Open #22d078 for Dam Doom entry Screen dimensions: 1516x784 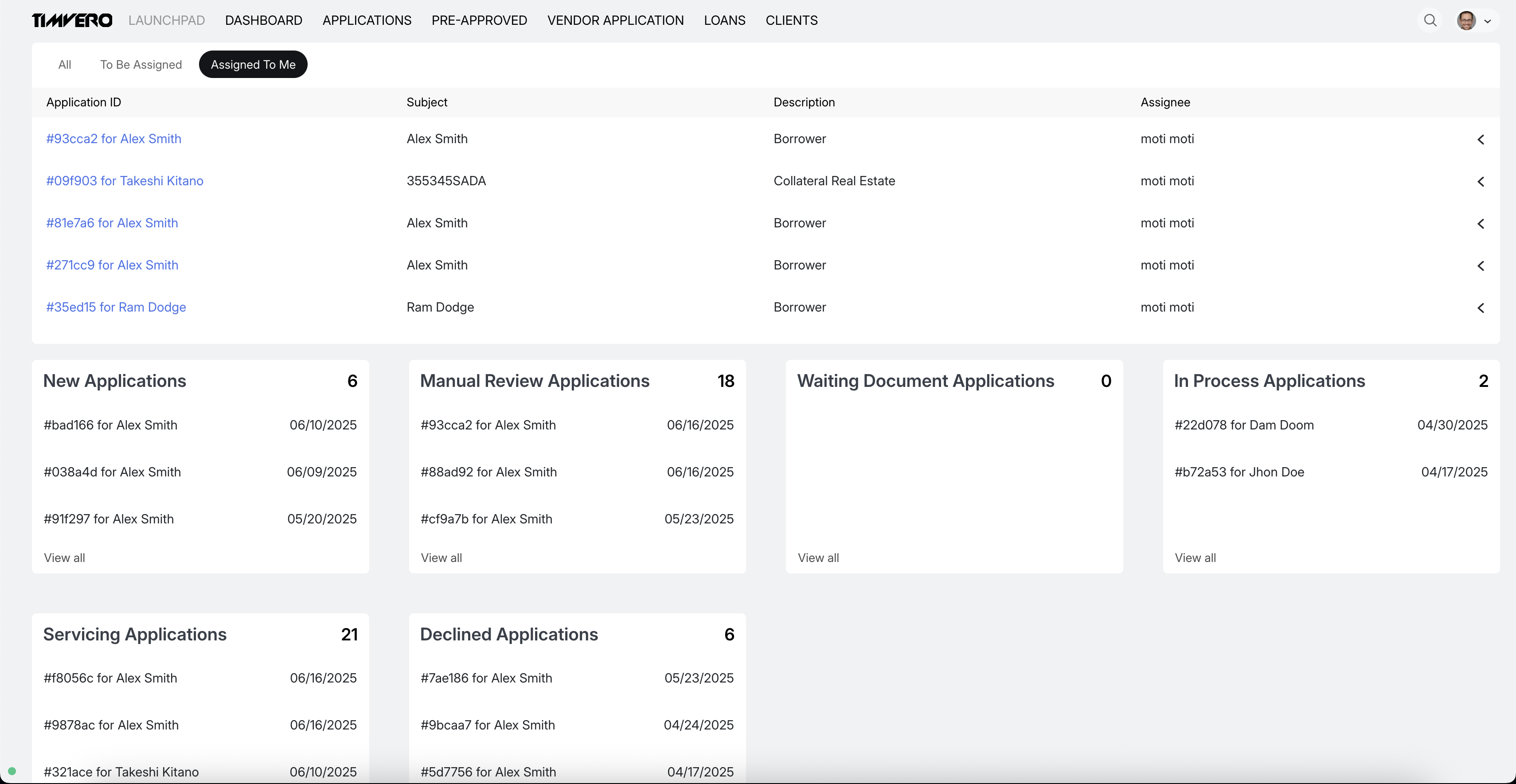[1244, 425]
